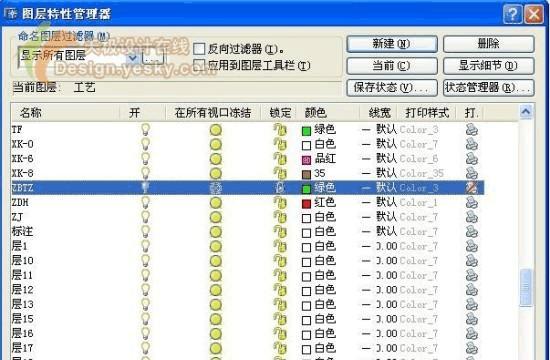This screenshot has height=360, width=550.
Task: Sort by the 开 column header
Action: (142, 113)
